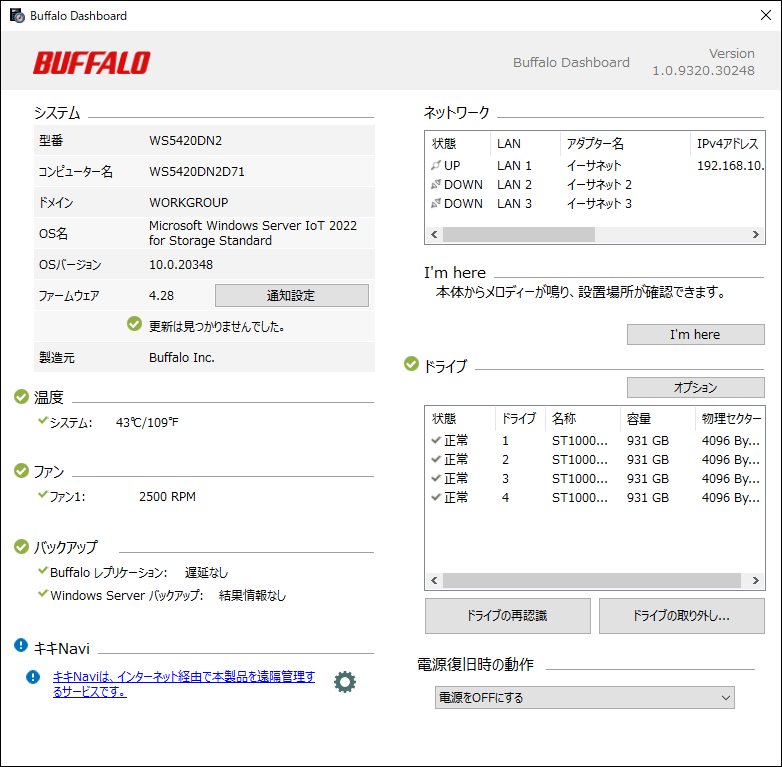The width and height of the screenshot is (782, 767).
Task: Click the KikiNavi settings gear icon
Action: (x=344, y=682)
